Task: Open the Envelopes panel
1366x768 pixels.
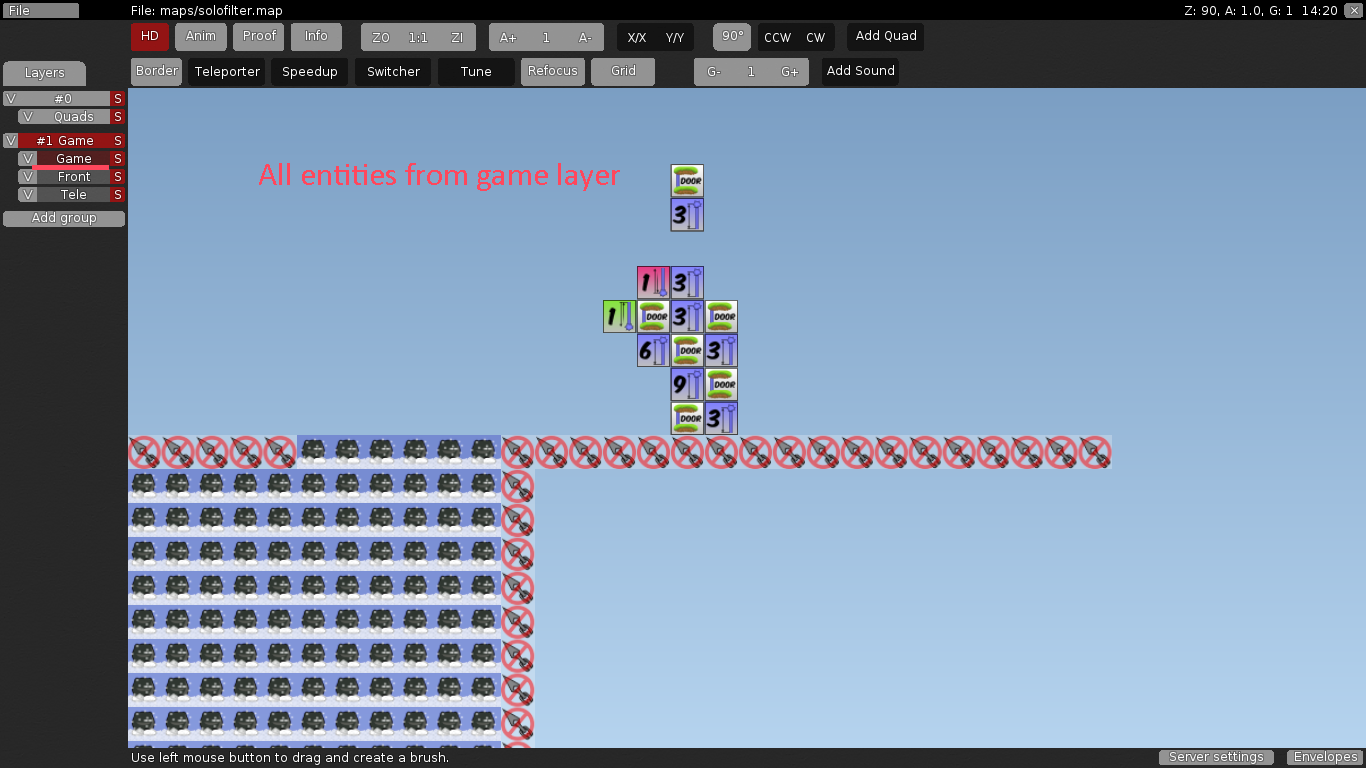Action: (1325, 757)
